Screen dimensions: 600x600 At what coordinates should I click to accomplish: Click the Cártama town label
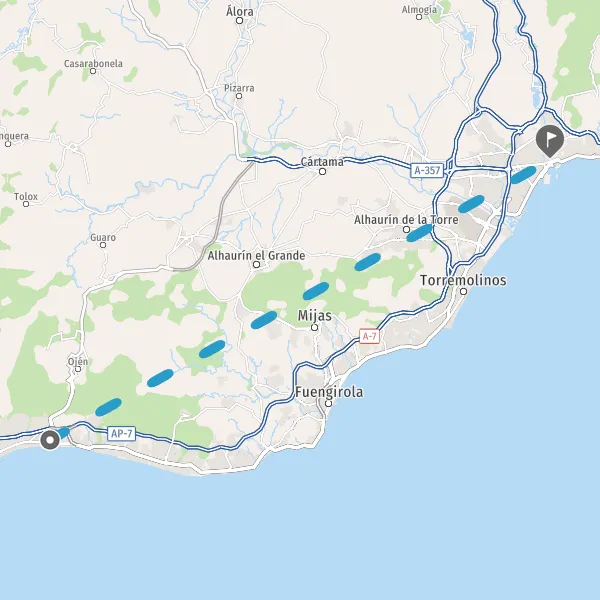322,162
